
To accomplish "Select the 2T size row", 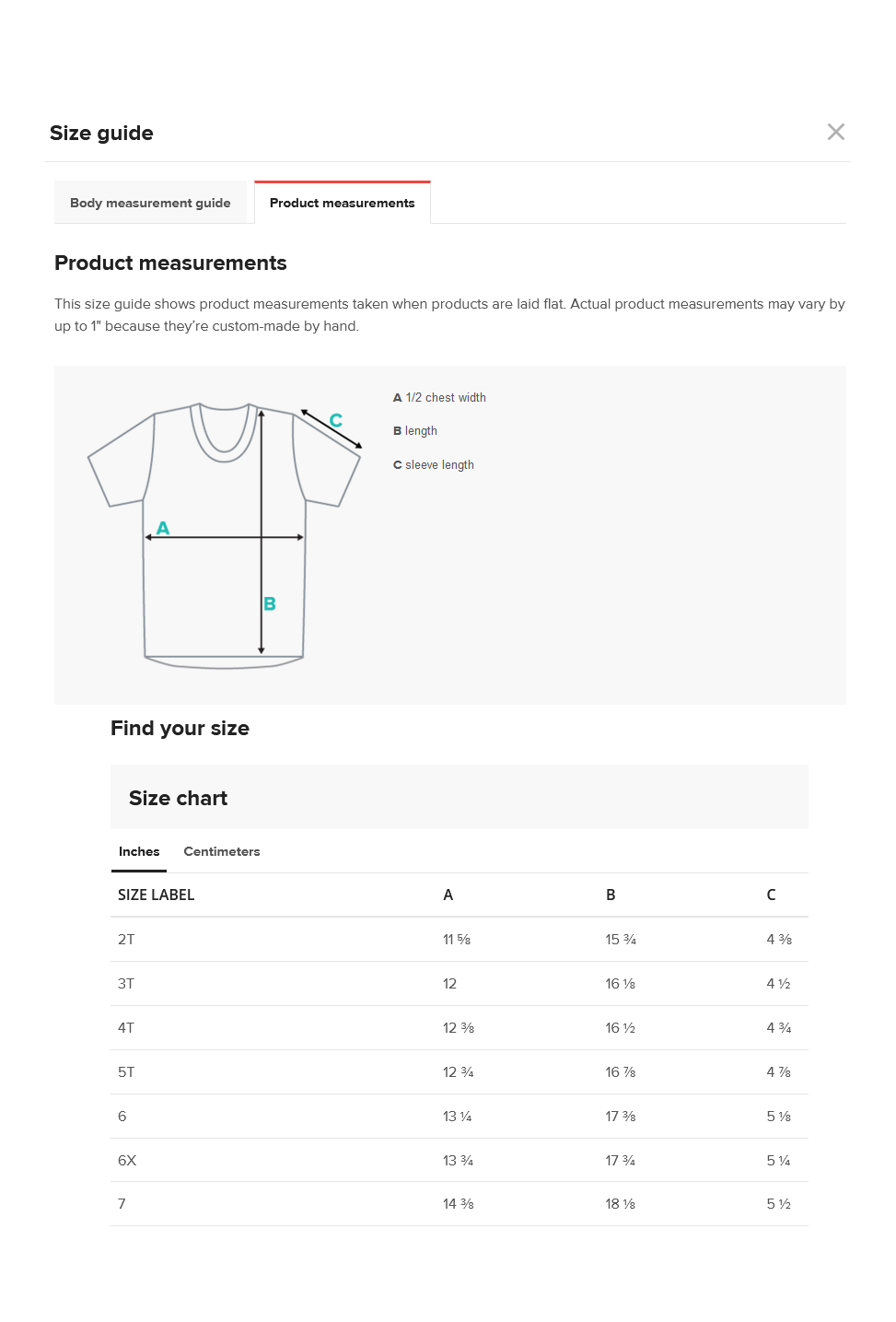I will tap(460, 940).
